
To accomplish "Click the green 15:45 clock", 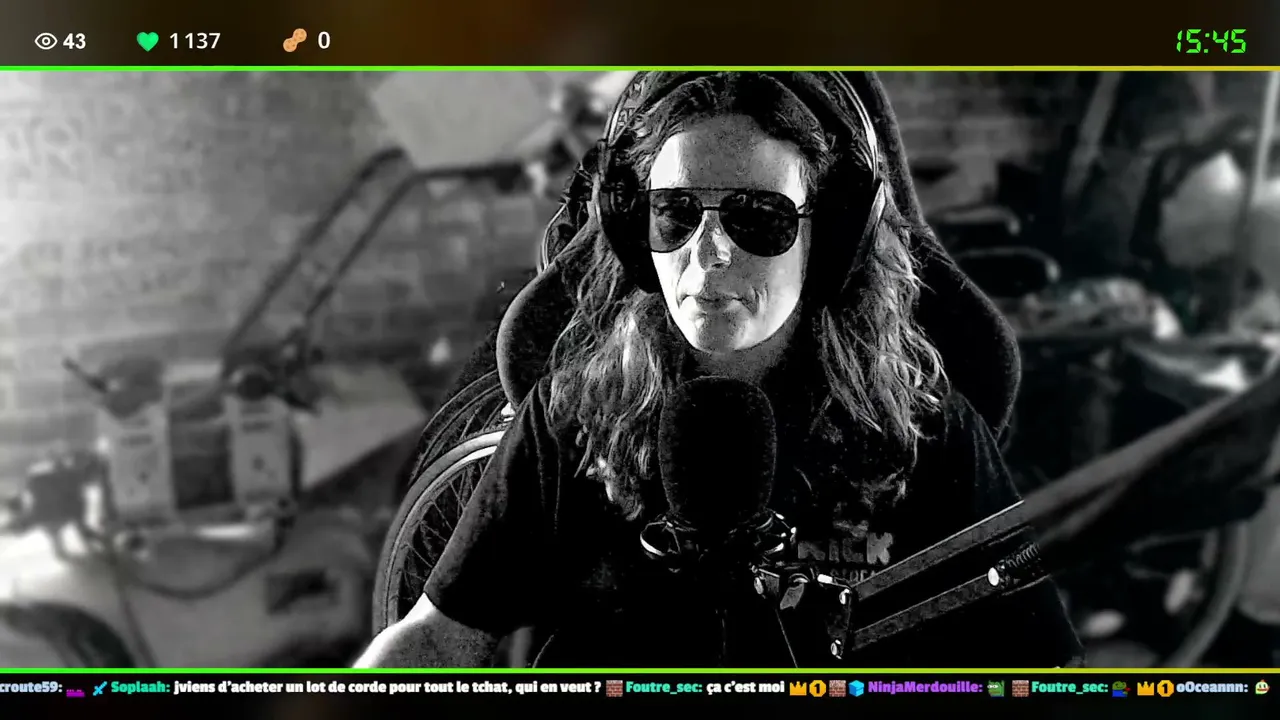I will point(1211,41).
